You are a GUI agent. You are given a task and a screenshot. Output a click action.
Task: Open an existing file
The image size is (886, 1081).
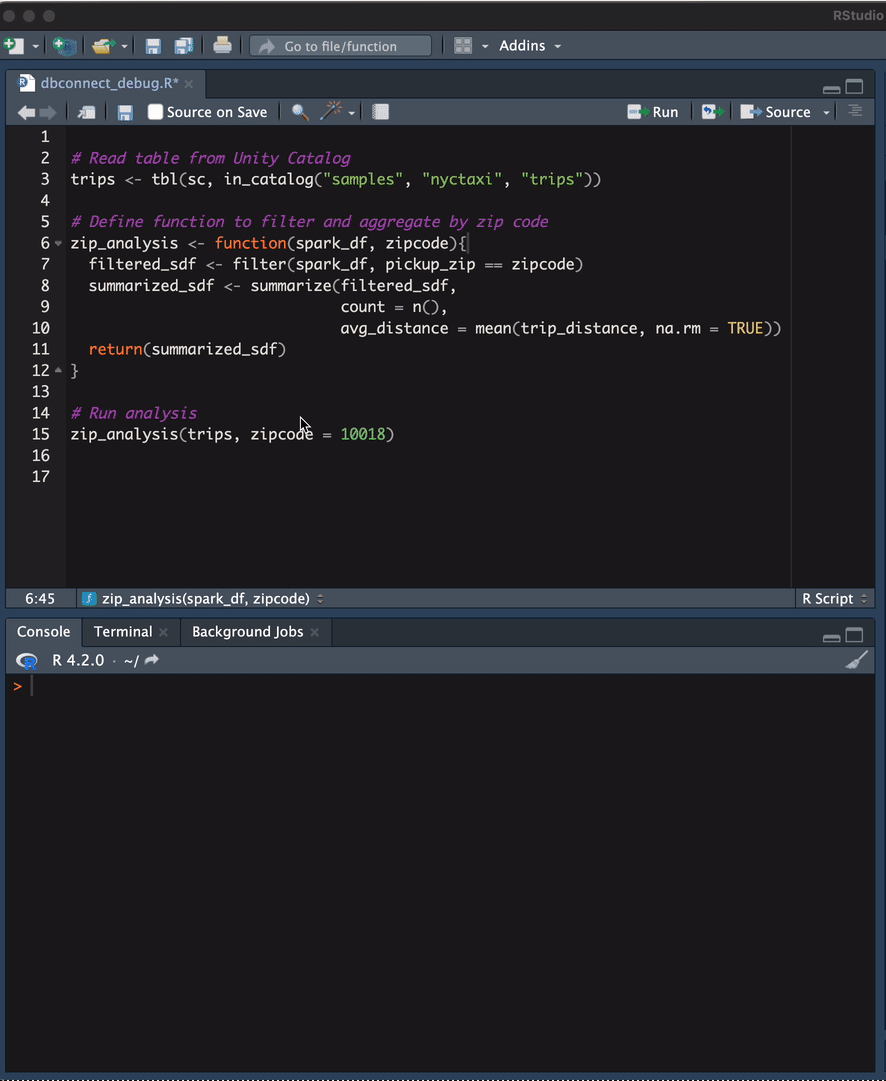tap(101, 45)
